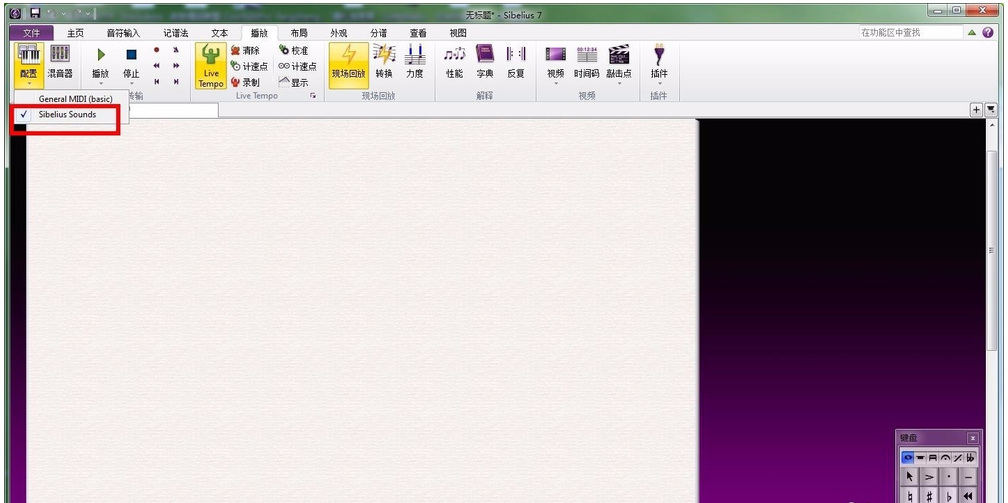Click the 时间码 timecode icon

(x=587, y=55)
